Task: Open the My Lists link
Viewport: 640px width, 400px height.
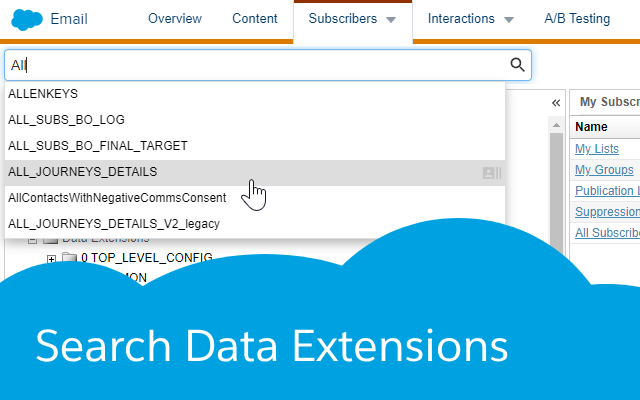Action: (597, 149)
